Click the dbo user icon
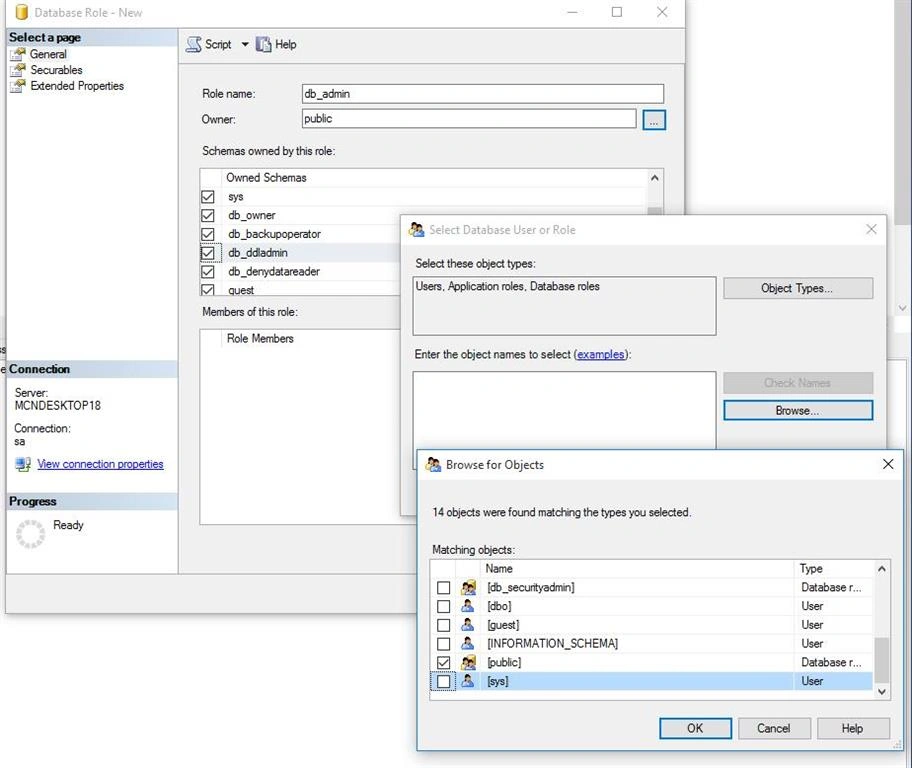Image resolution: width=912 pixels, height=768 pixels. [468, 606]
